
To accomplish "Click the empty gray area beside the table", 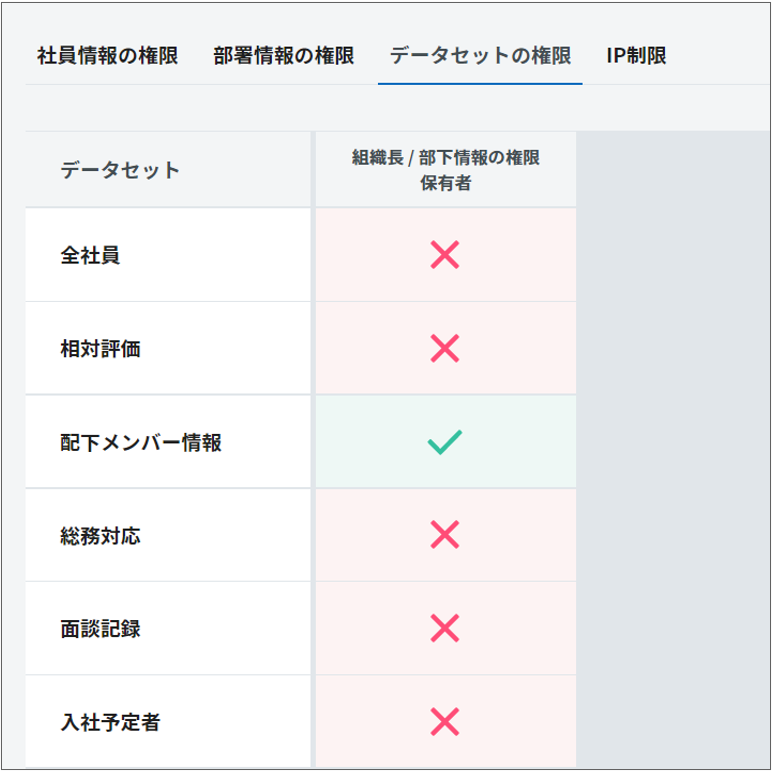I will pos(672,450).
